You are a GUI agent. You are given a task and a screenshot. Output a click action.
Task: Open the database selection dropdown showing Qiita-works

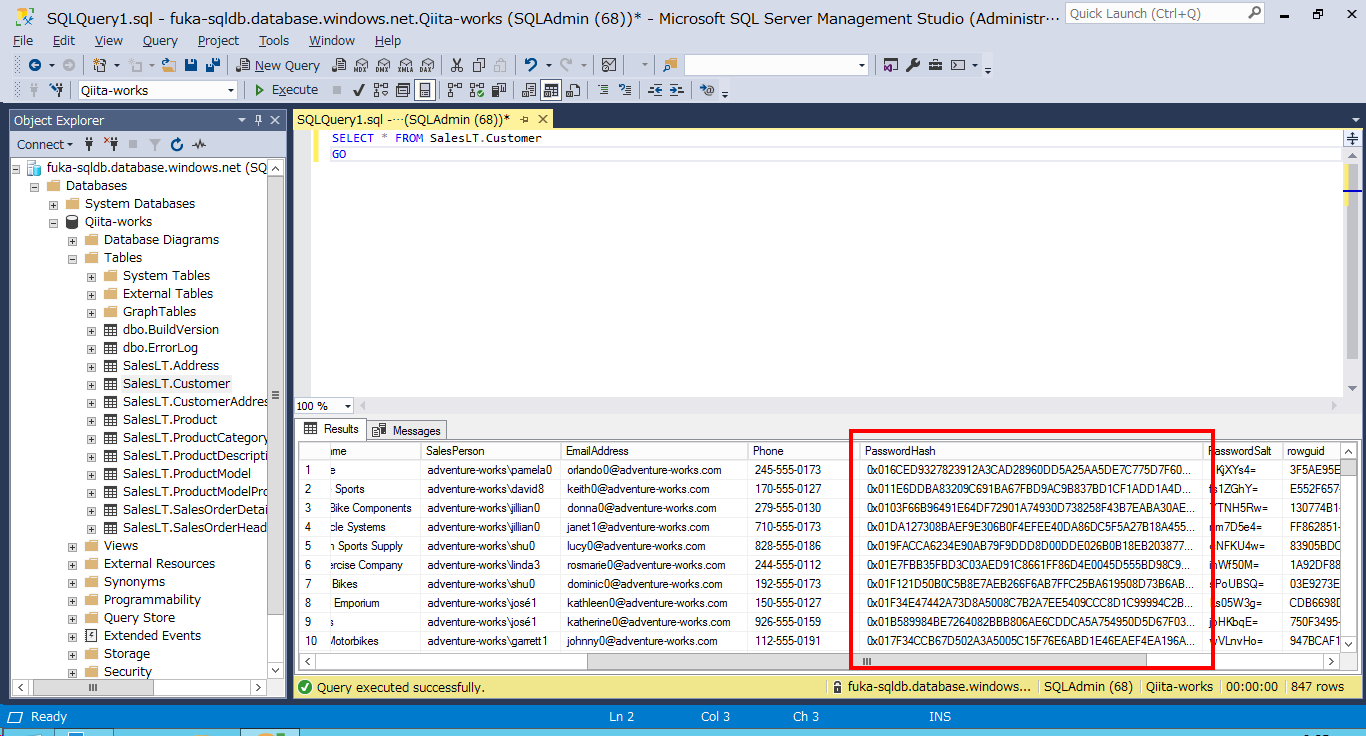coord(230,89)
